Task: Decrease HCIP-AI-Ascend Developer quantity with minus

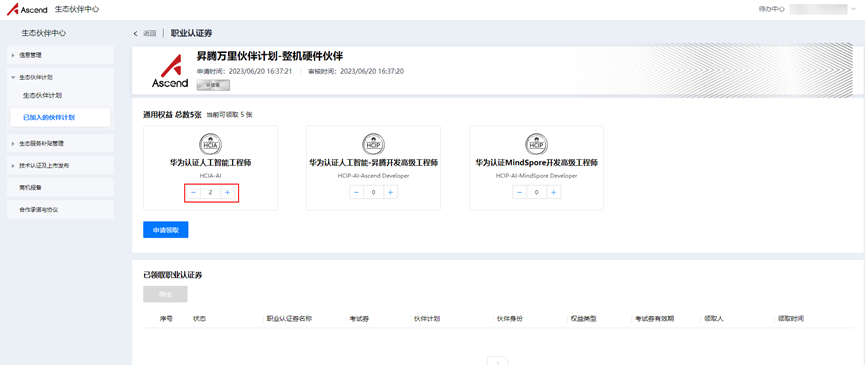Action: [356, 192]
